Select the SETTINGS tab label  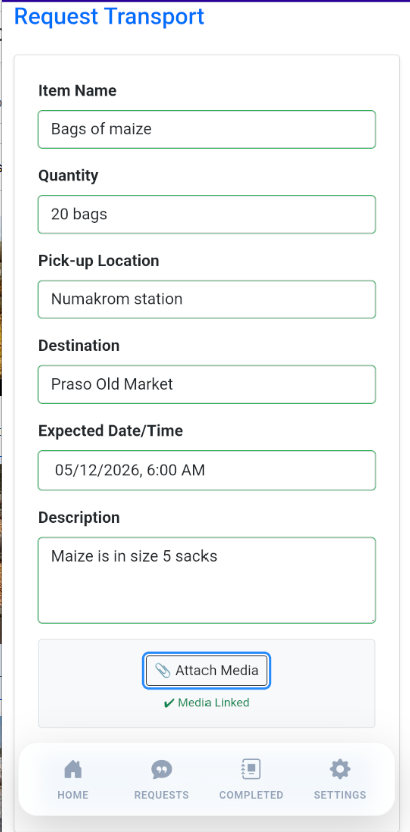340,795
